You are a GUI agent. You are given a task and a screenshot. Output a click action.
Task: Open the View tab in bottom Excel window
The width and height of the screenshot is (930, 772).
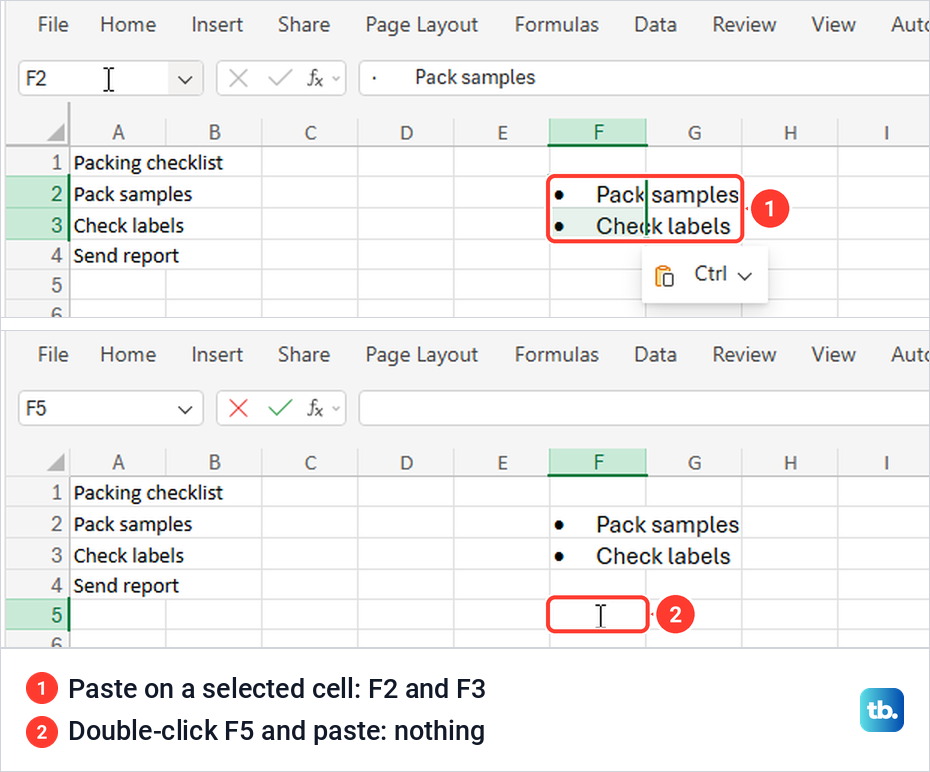click(833, 355)
